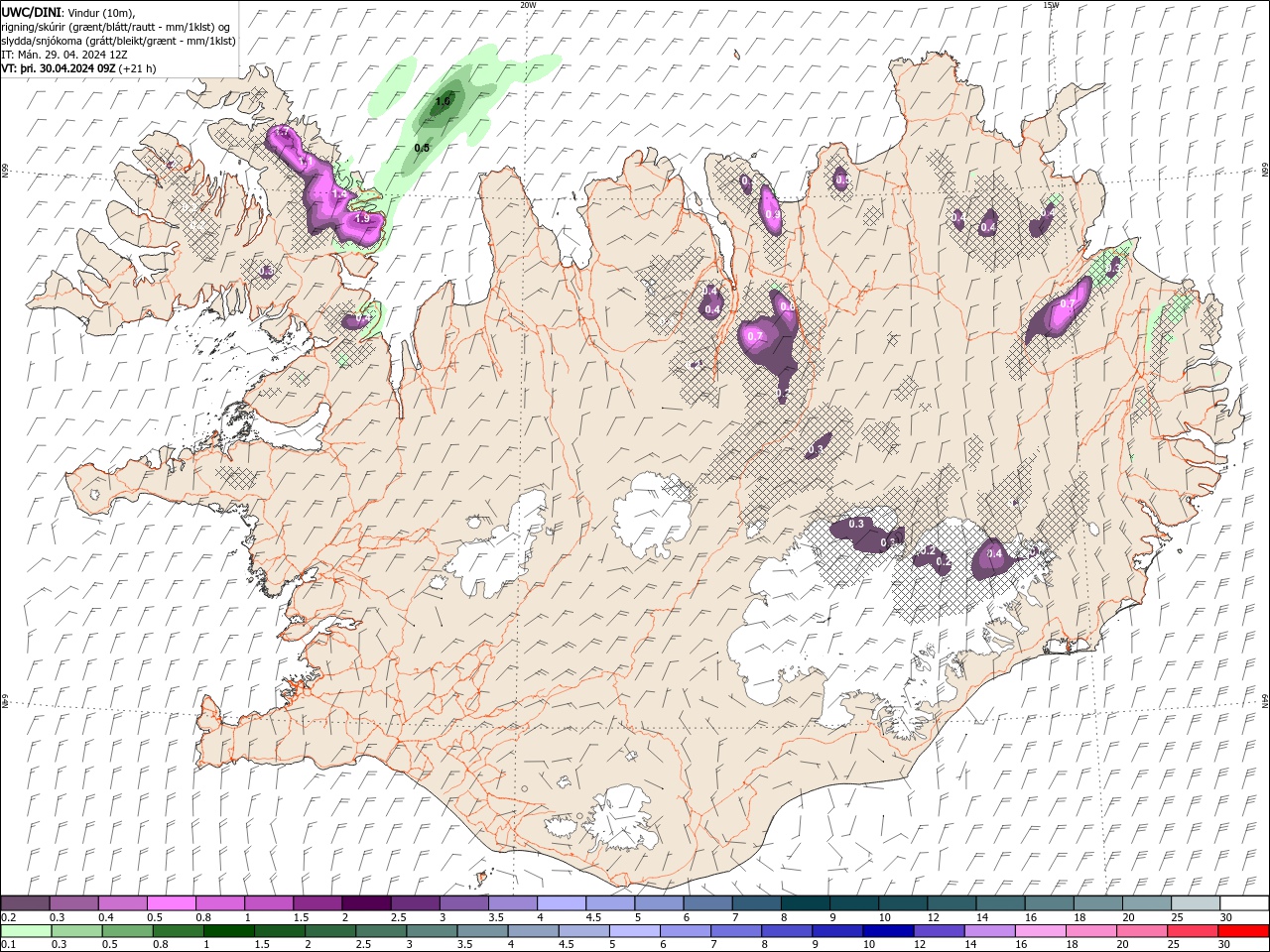Image resolution: width=1270 pixels, height=952 pixels.
Task: Click the UWC/DINI title text
Action: [x=33, y=12]
